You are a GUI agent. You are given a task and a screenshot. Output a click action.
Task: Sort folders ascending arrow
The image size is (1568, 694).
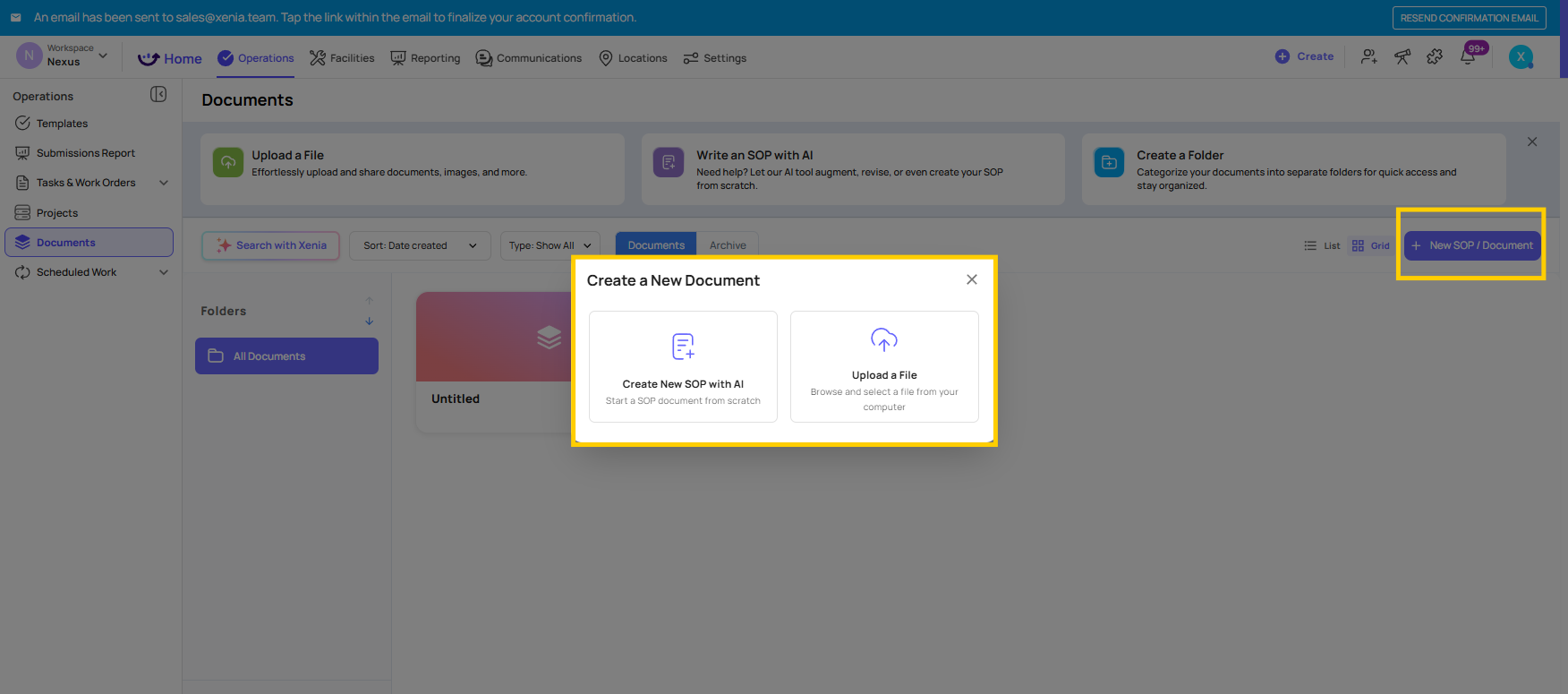(370, 301)
